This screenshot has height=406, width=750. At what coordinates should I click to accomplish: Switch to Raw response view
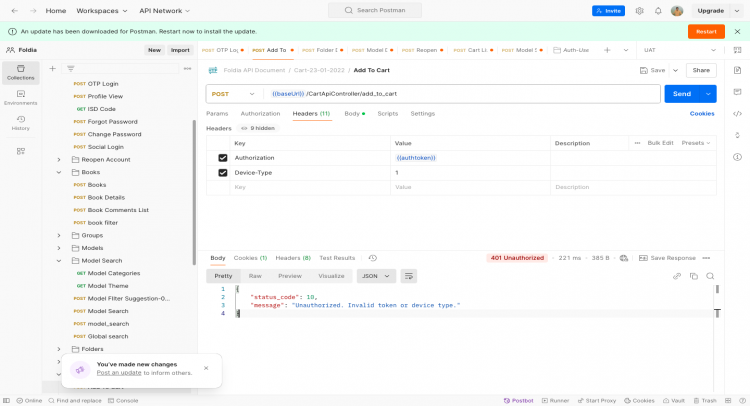tap(255, 276)
